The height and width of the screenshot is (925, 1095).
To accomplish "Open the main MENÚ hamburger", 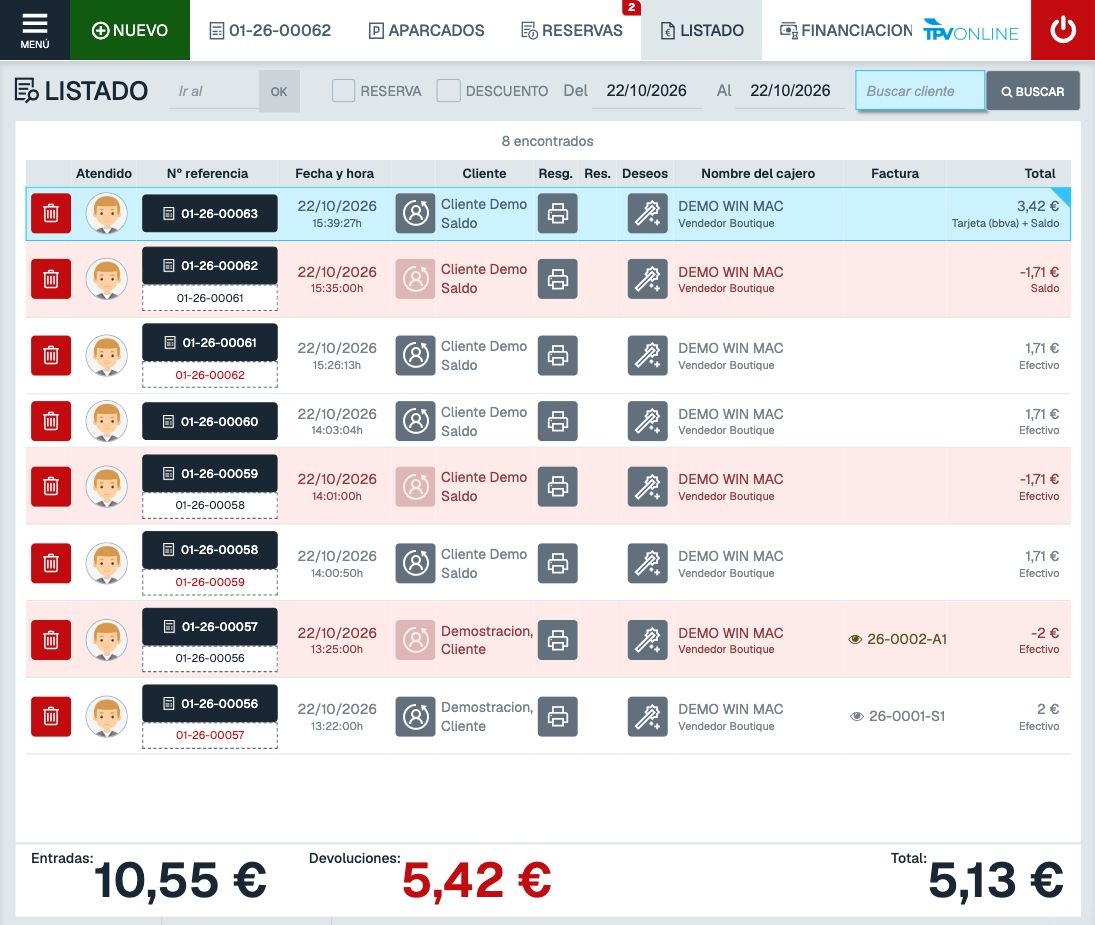I will [34, 30].
